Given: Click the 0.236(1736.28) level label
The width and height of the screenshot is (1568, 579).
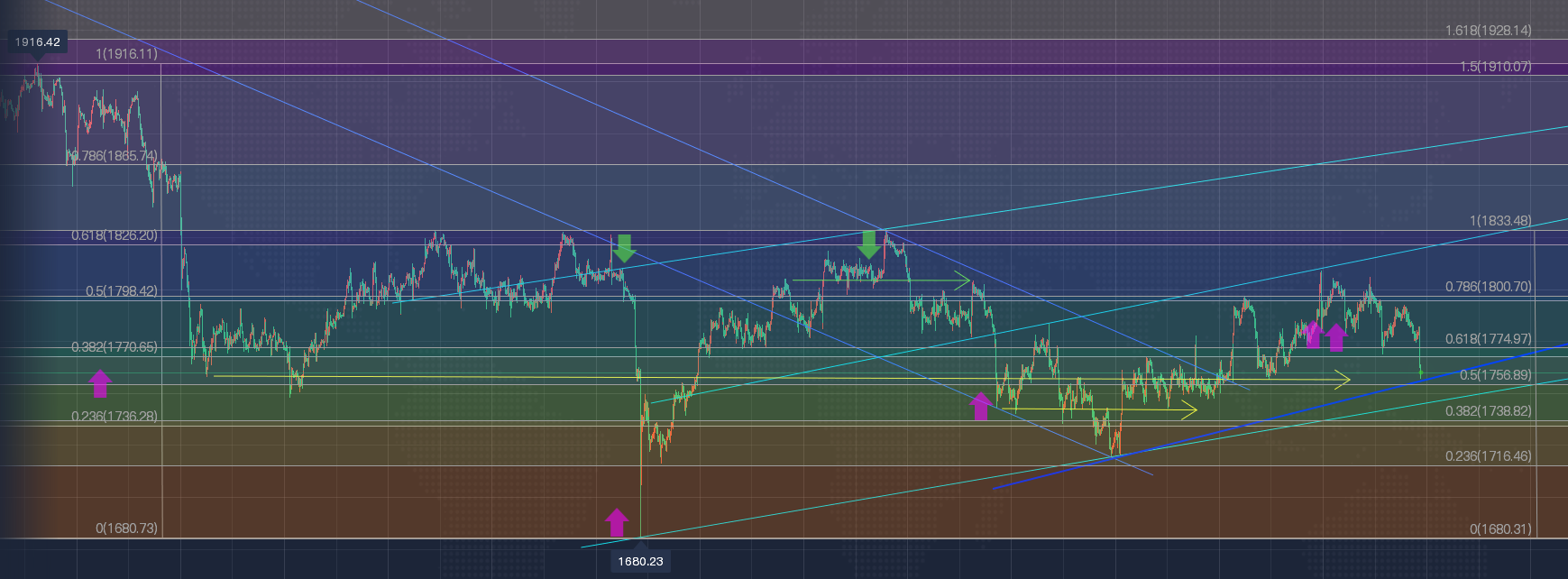Looking at the screenshot, I should pyautogui.click(x=115, y=417).
